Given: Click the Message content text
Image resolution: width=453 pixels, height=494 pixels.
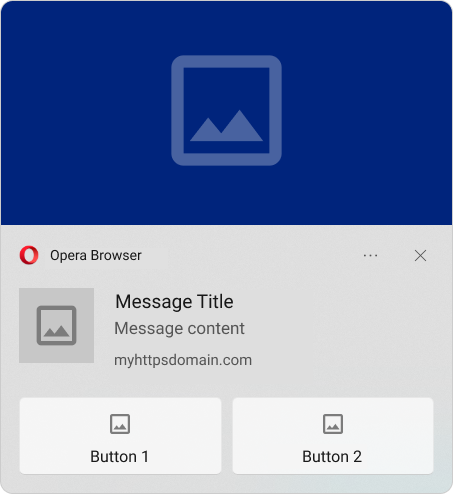Looking at the screenshot, I should pyautogui.click(x=179, y=329).
